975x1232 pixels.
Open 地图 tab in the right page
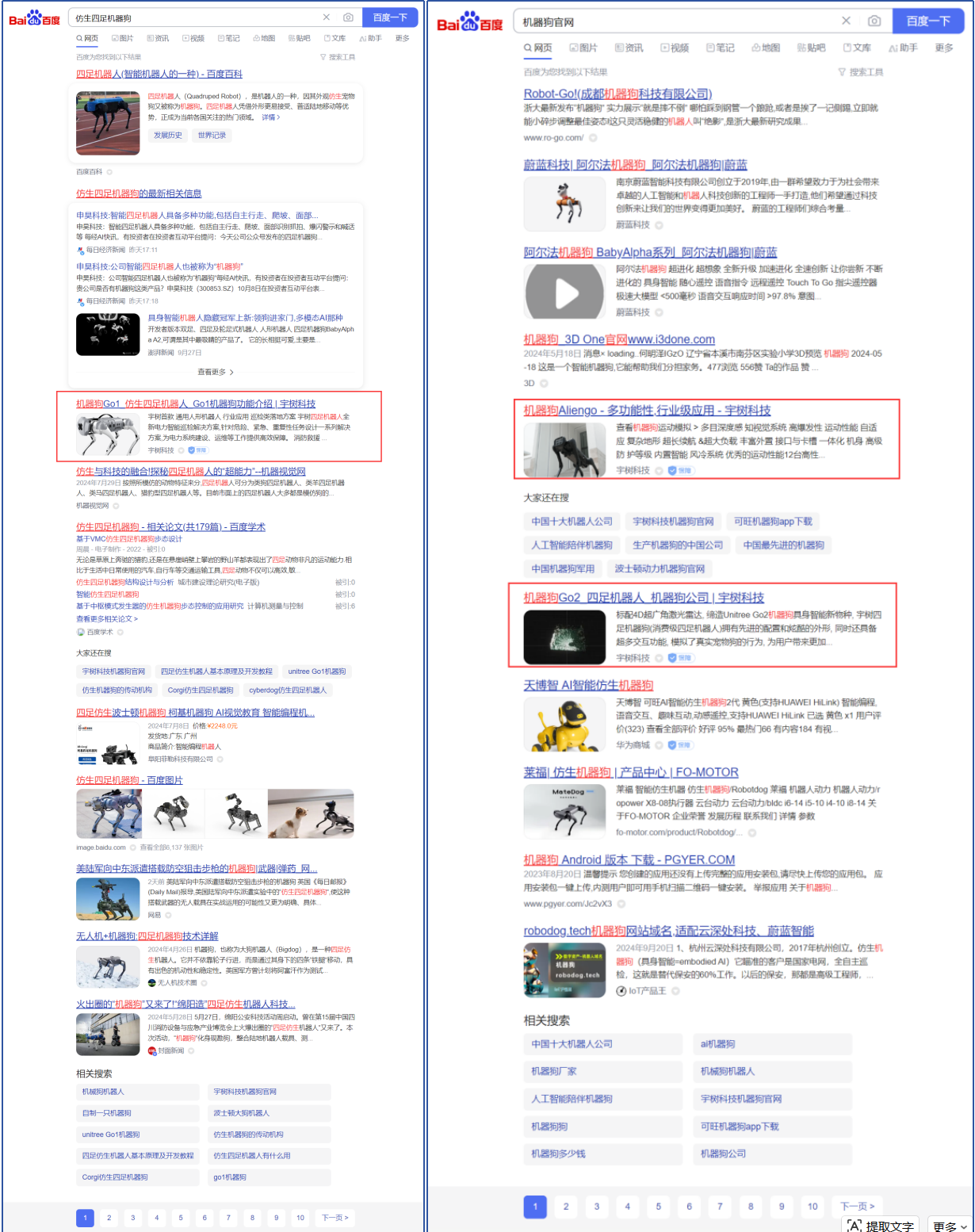pos(766,48)
